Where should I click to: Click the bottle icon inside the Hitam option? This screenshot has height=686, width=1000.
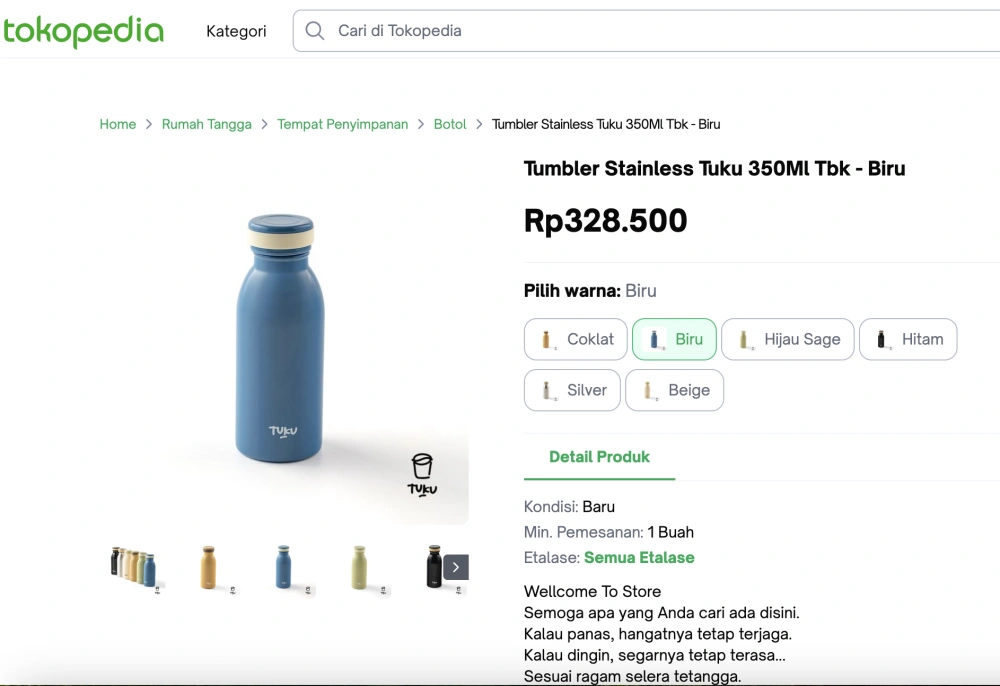pos(882,339)
